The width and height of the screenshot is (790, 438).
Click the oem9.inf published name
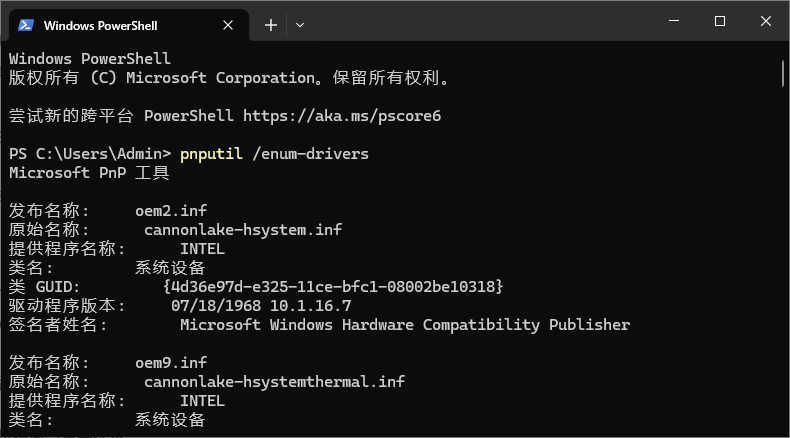pos(171,363)
